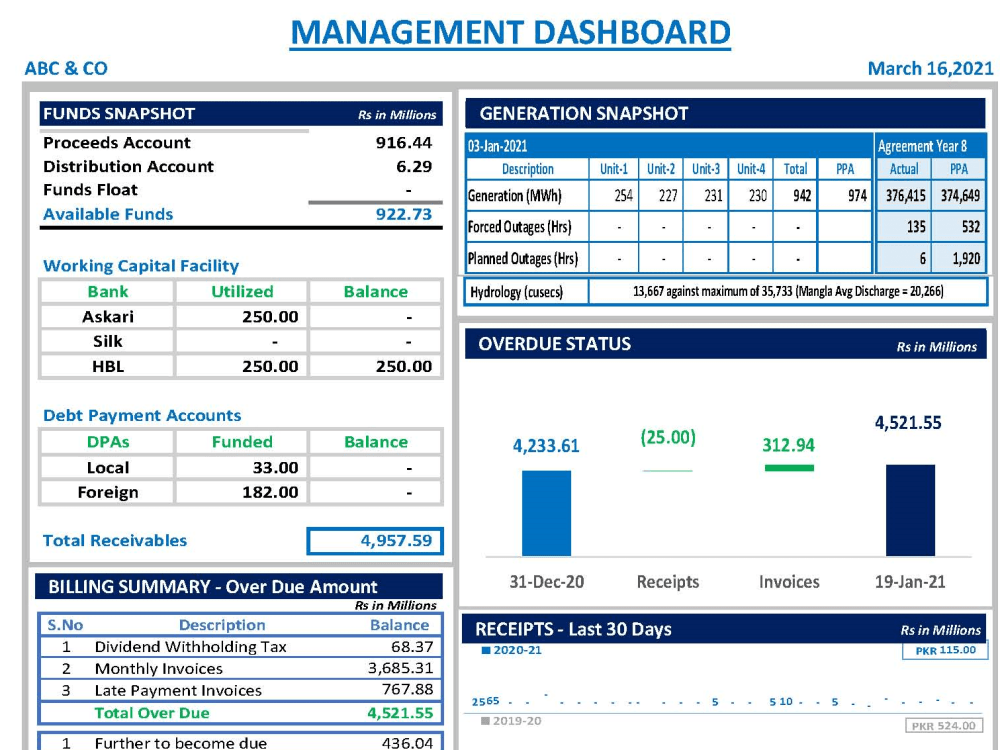Click the Utilized column header
Image resolution: width=1000 pixels, height=750 pixels.
click(242, 291)
